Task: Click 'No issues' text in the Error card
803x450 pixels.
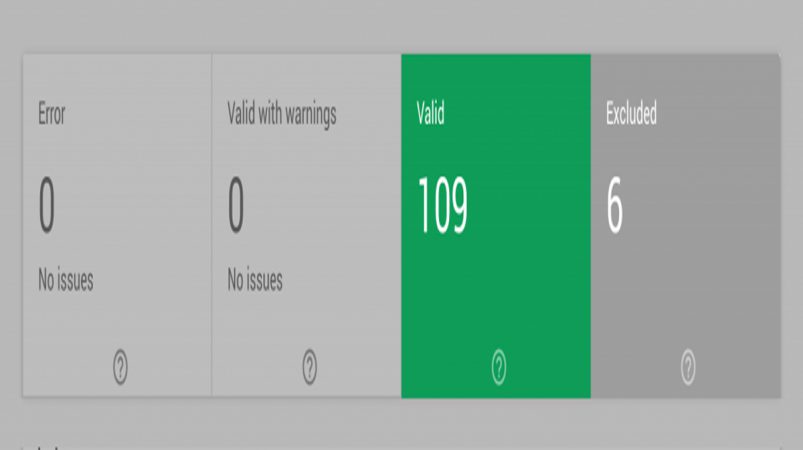Action: (x=66, y=280)
